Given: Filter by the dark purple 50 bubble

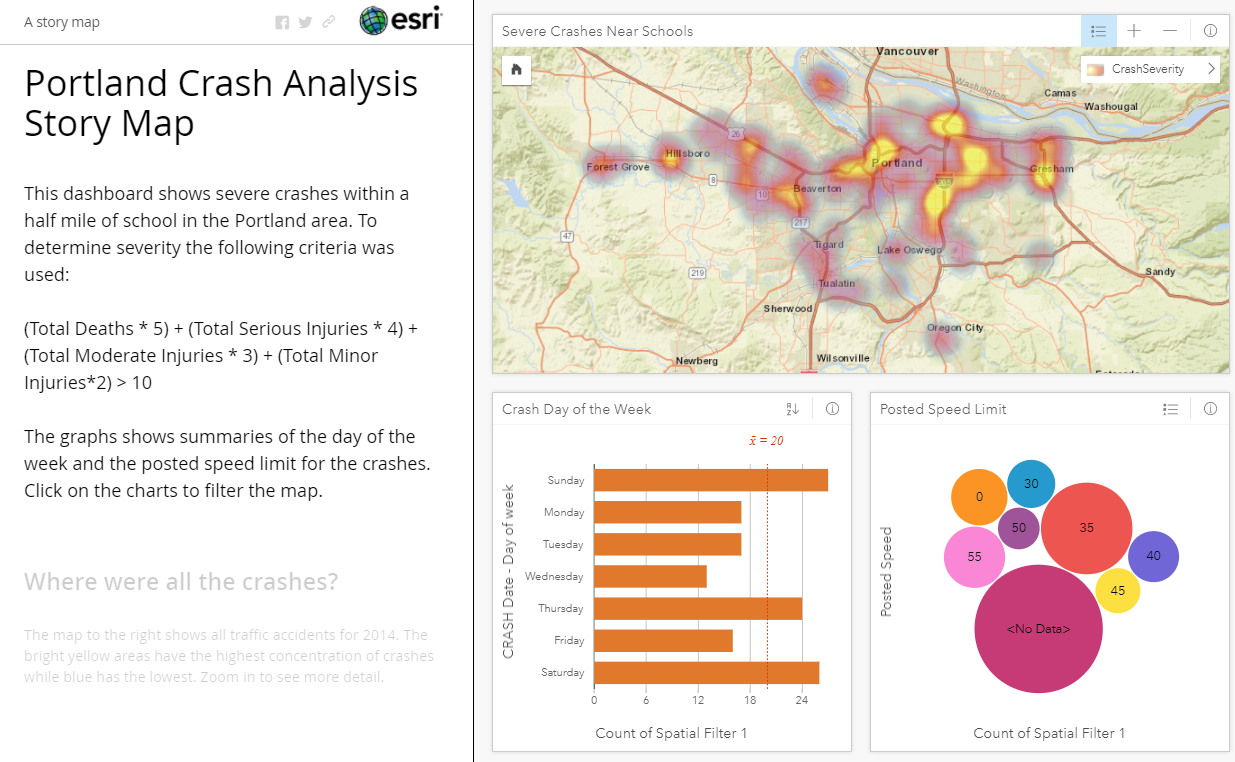Looking at the screenshot, I should 1019,527.
